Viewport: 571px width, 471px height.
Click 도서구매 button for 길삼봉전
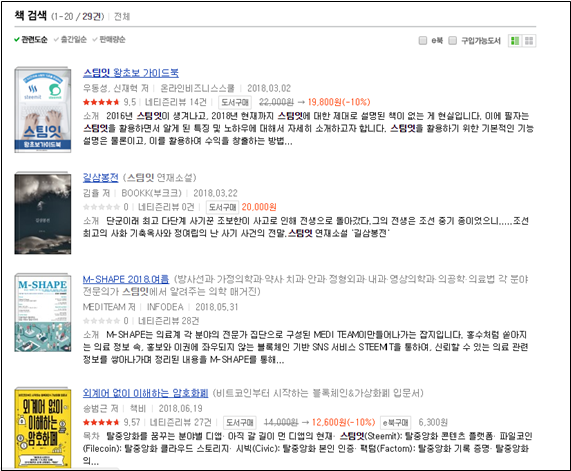point(222,207)
